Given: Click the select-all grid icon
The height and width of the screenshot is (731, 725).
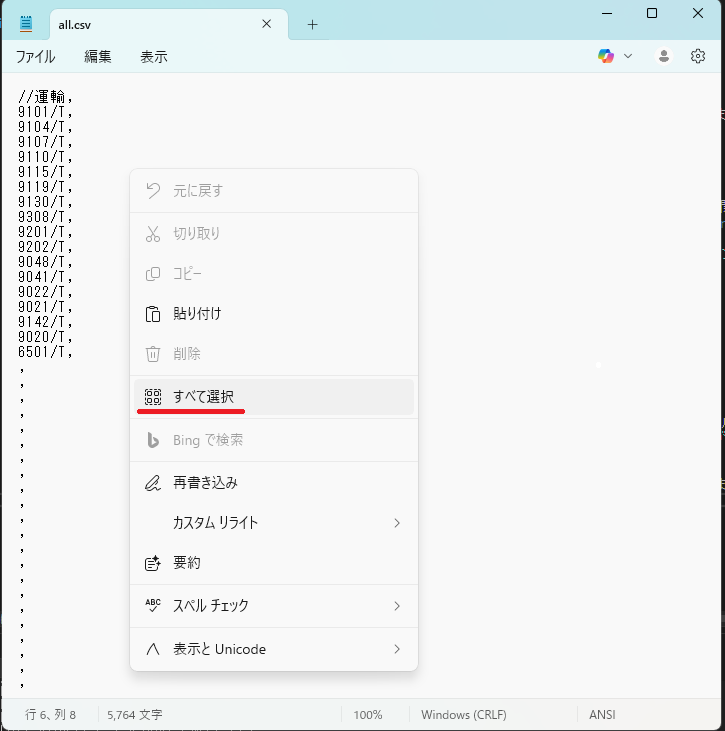Looking at the screenshot, I should 153,397.
